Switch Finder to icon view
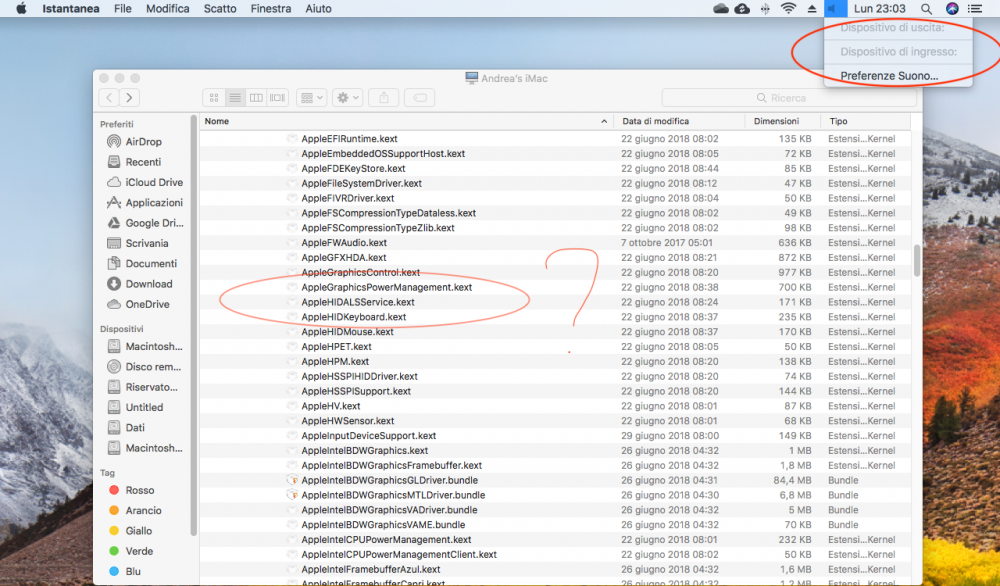This screenshot has height=586, width=1000. (x=214, y=98)
